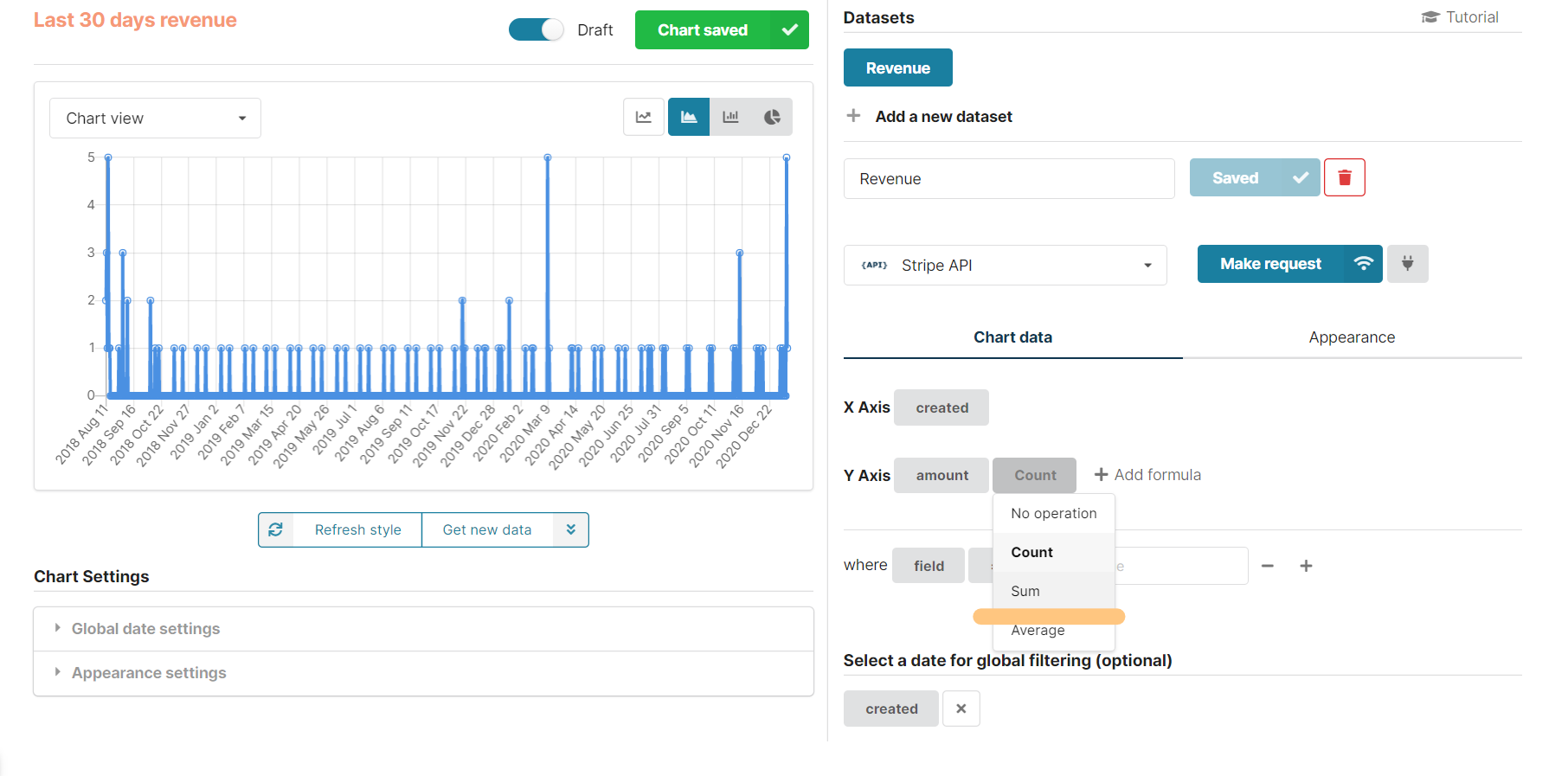
Task: Choose Sum from the operation menu
Action: tap(1025, 591)
